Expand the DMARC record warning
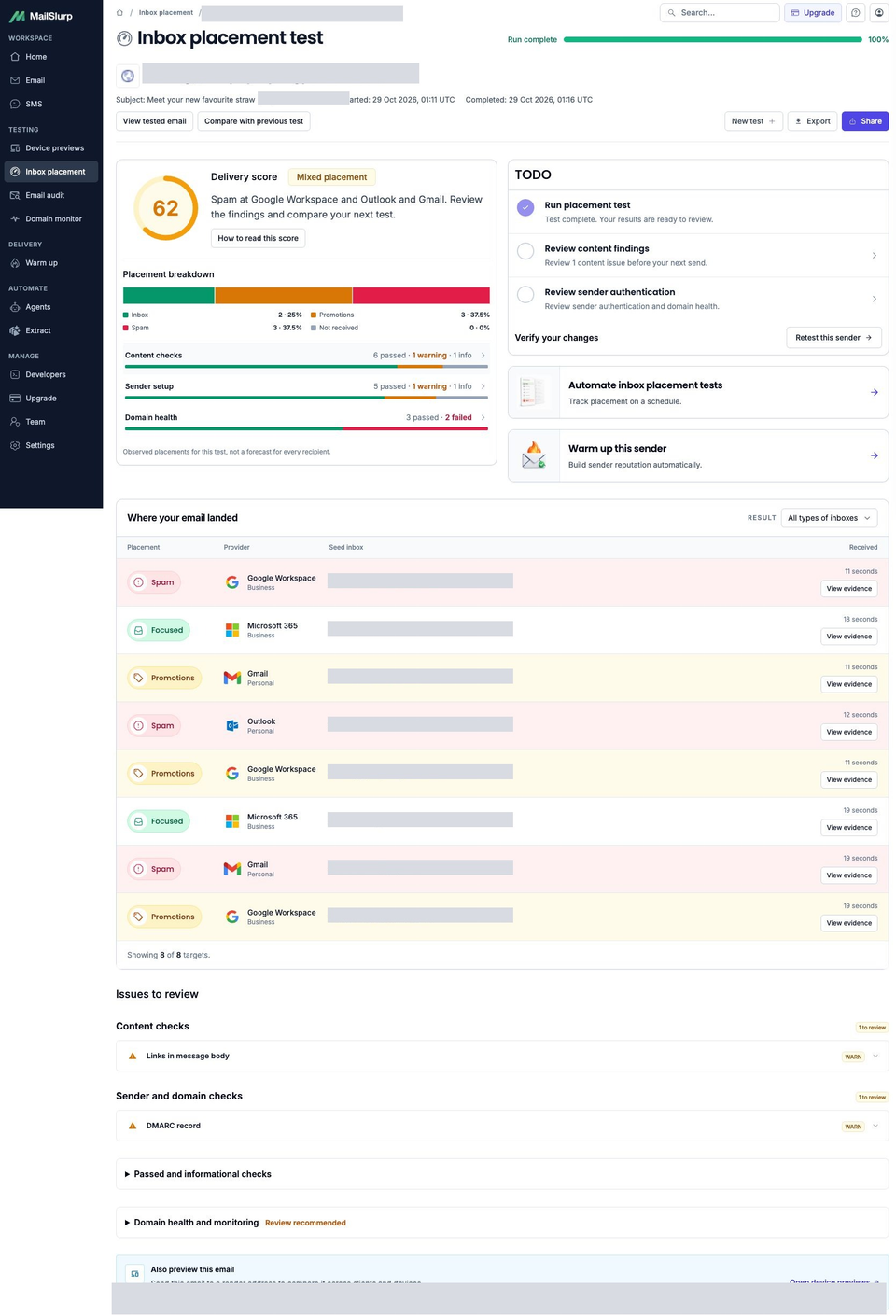This screenshot has height=1316, width=896. point(502,1127)
